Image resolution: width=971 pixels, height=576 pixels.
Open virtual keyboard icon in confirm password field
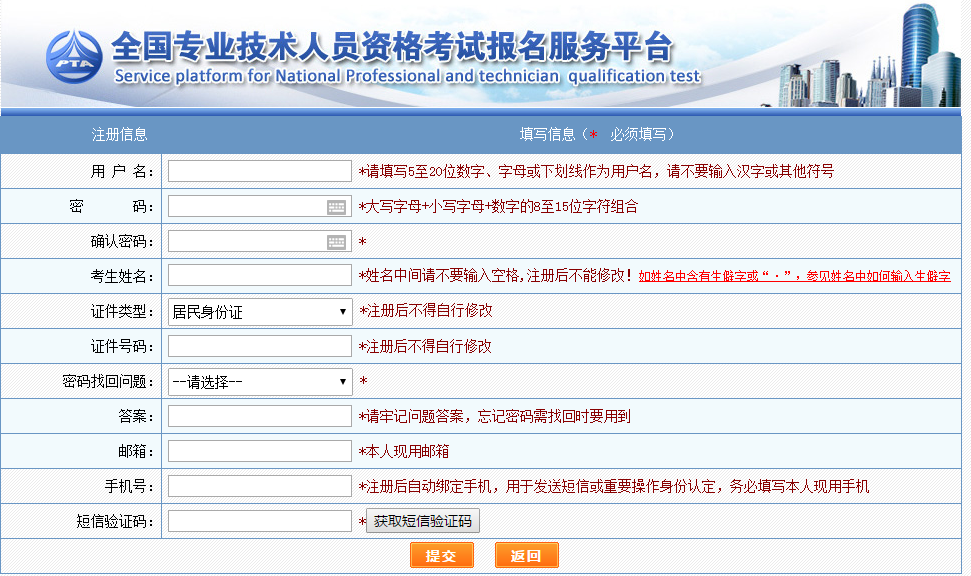(336, 242)
